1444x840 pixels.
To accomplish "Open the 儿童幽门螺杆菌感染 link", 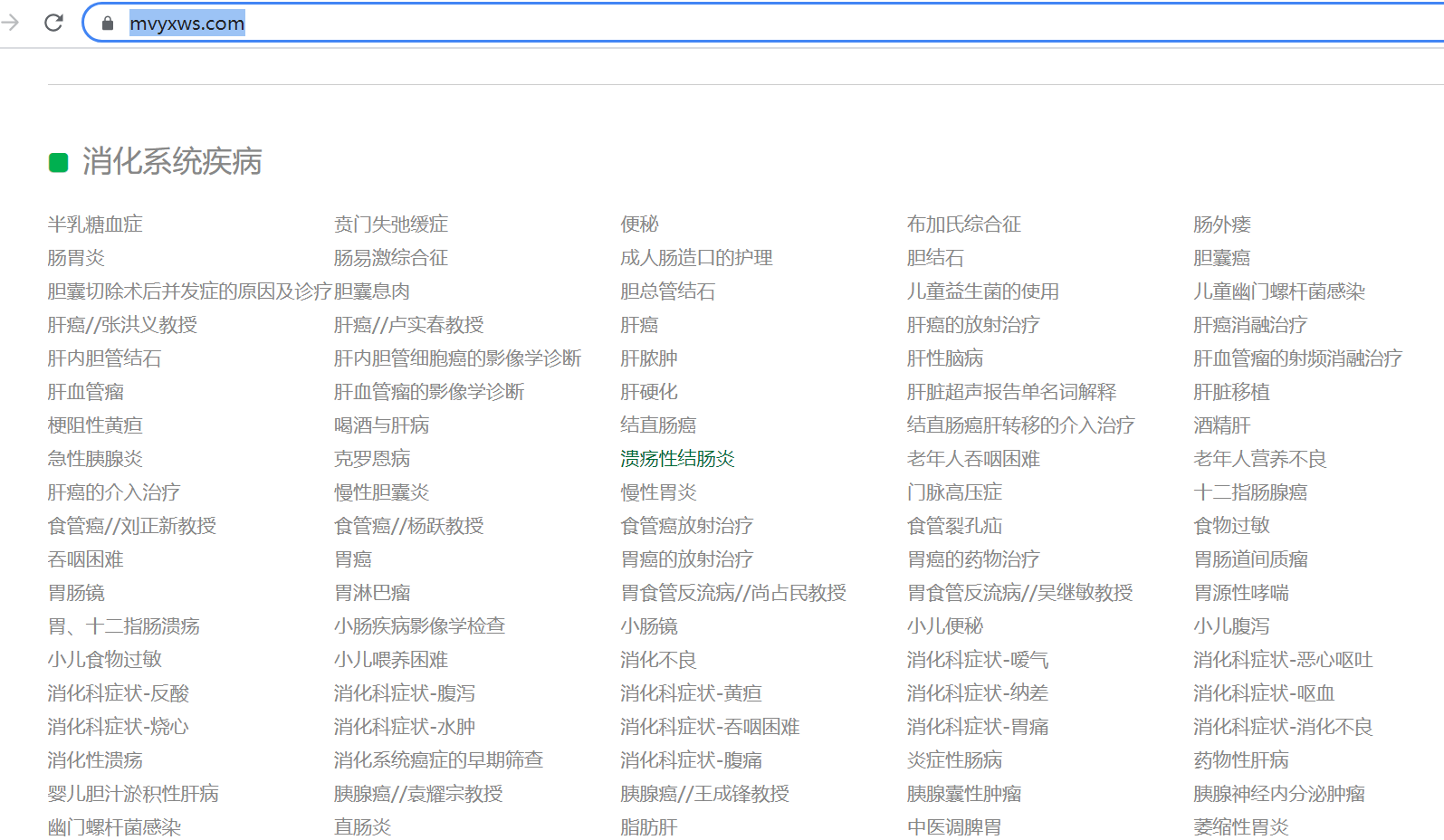I will click(x=1278, y=291).
